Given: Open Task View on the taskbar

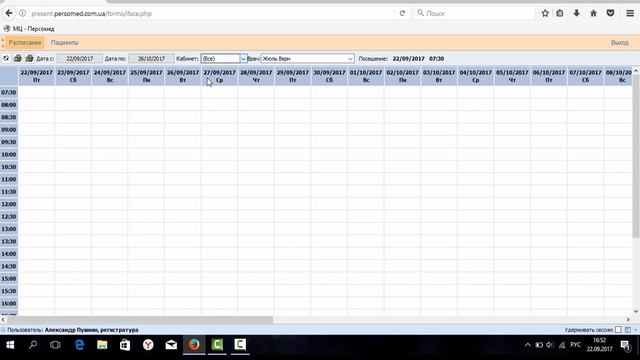Looking at the screenshot, I should point(55,345).
